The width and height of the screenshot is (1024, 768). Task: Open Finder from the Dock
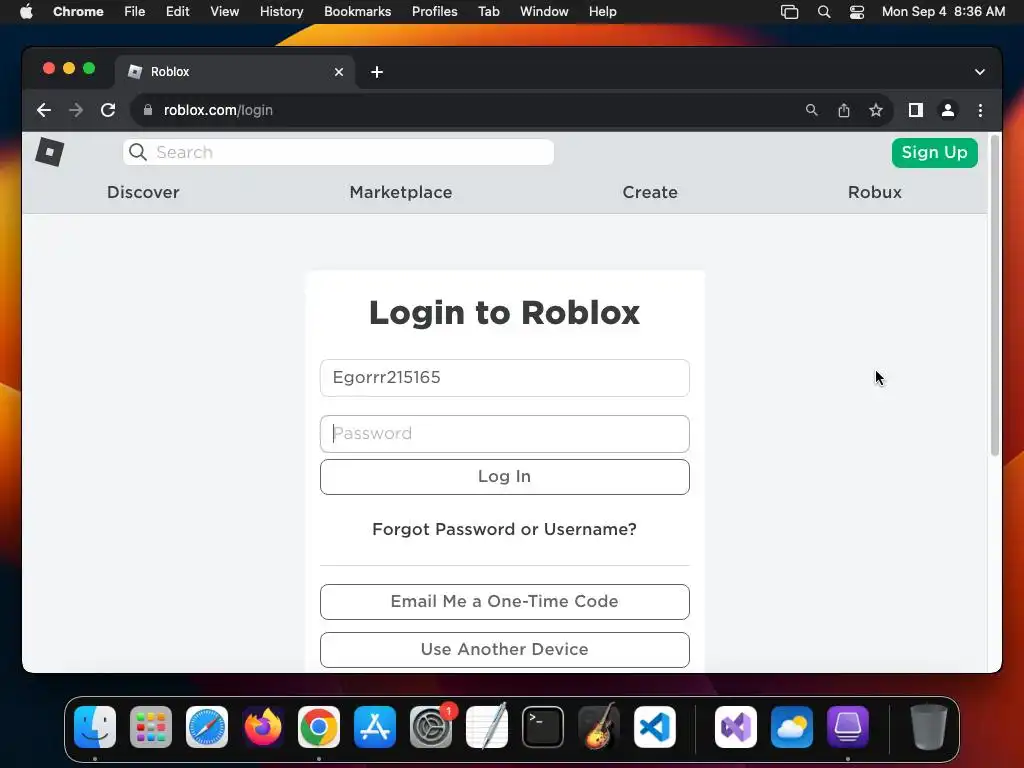(x=95, y=727)
